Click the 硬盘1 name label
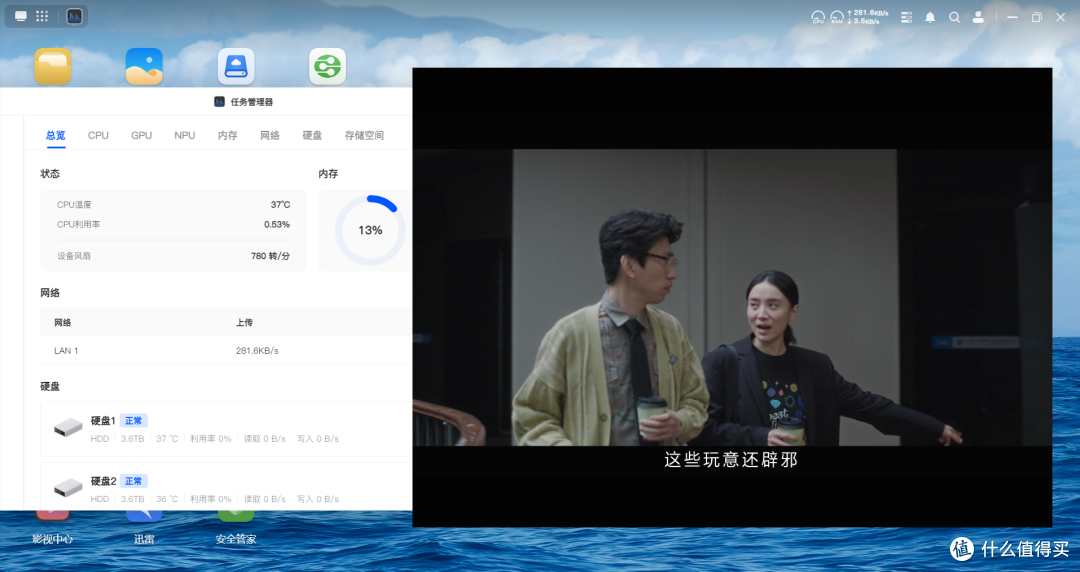Image resolution: width=1080 pixels, height=572 pixels. point(103,420)
